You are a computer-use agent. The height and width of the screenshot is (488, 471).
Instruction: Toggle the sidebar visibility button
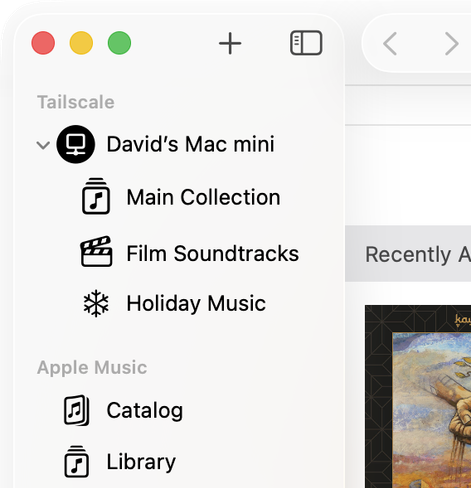click(306, 43)
